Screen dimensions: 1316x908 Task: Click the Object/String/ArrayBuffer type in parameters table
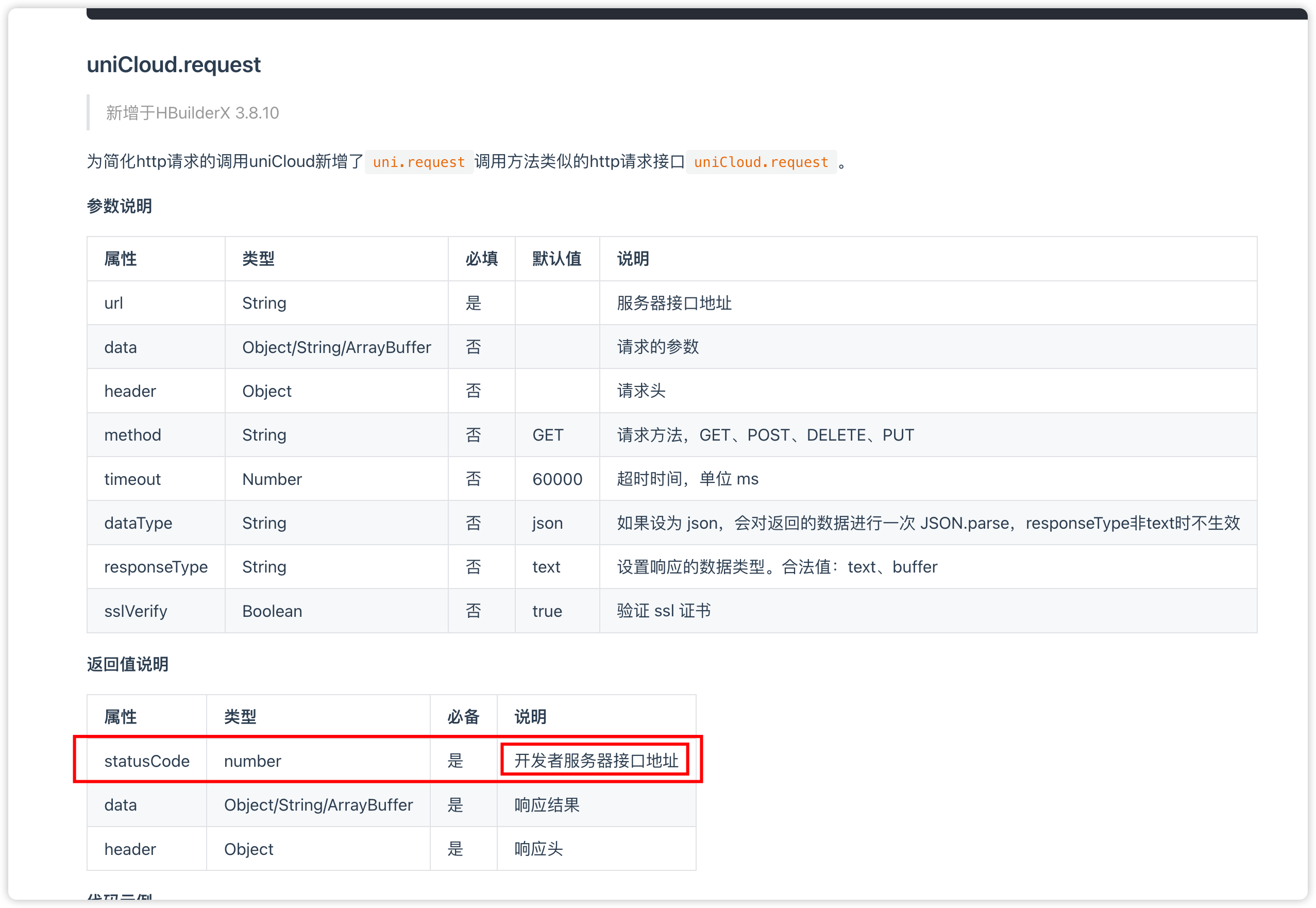336,347
